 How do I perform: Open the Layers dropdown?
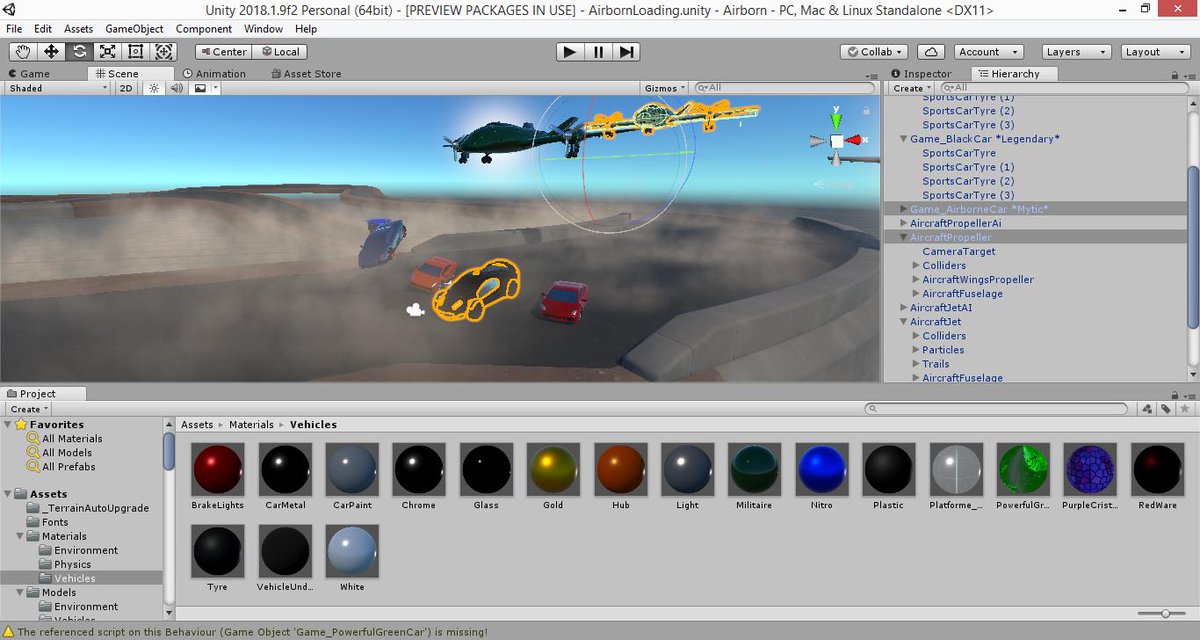(1076, 52)
